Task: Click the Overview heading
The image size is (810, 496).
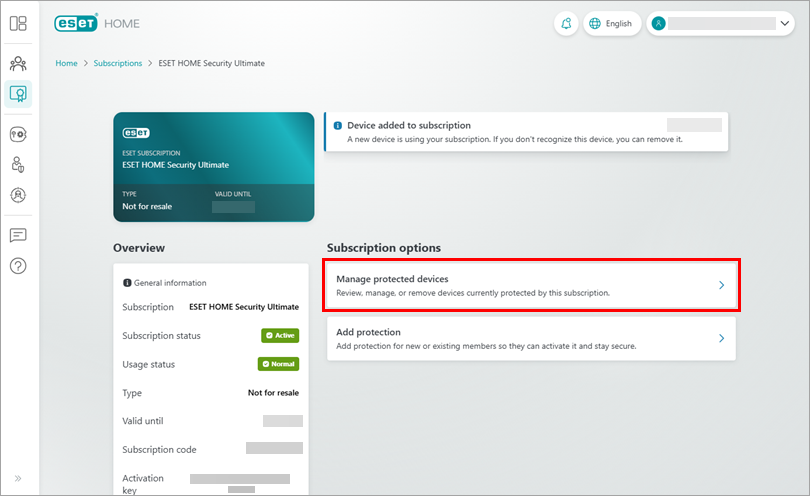Action: coord(139,248)
